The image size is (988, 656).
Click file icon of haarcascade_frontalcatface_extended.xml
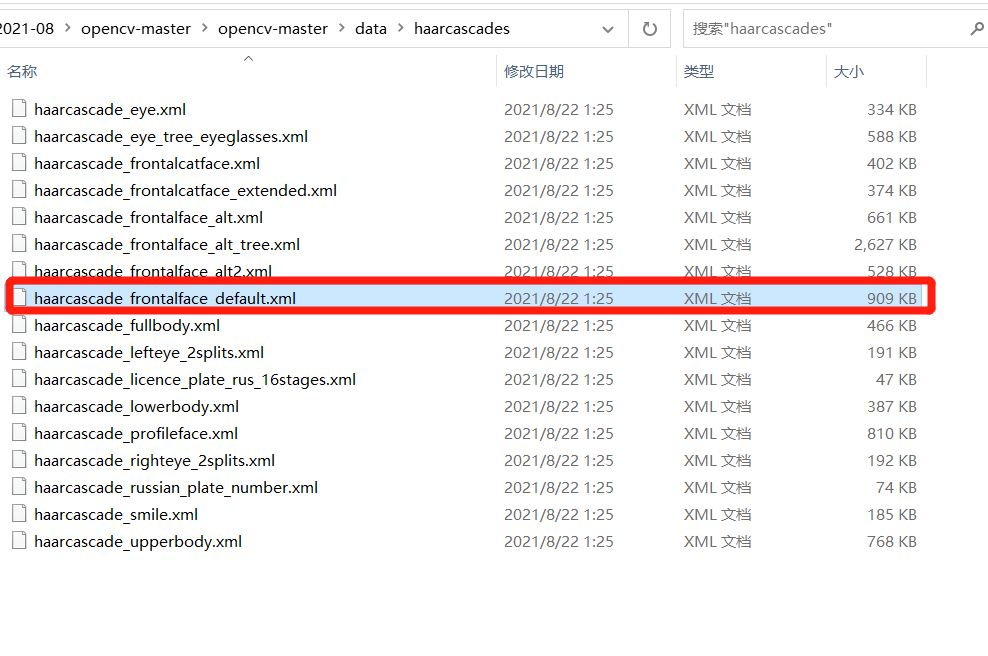tap(20, 190)
